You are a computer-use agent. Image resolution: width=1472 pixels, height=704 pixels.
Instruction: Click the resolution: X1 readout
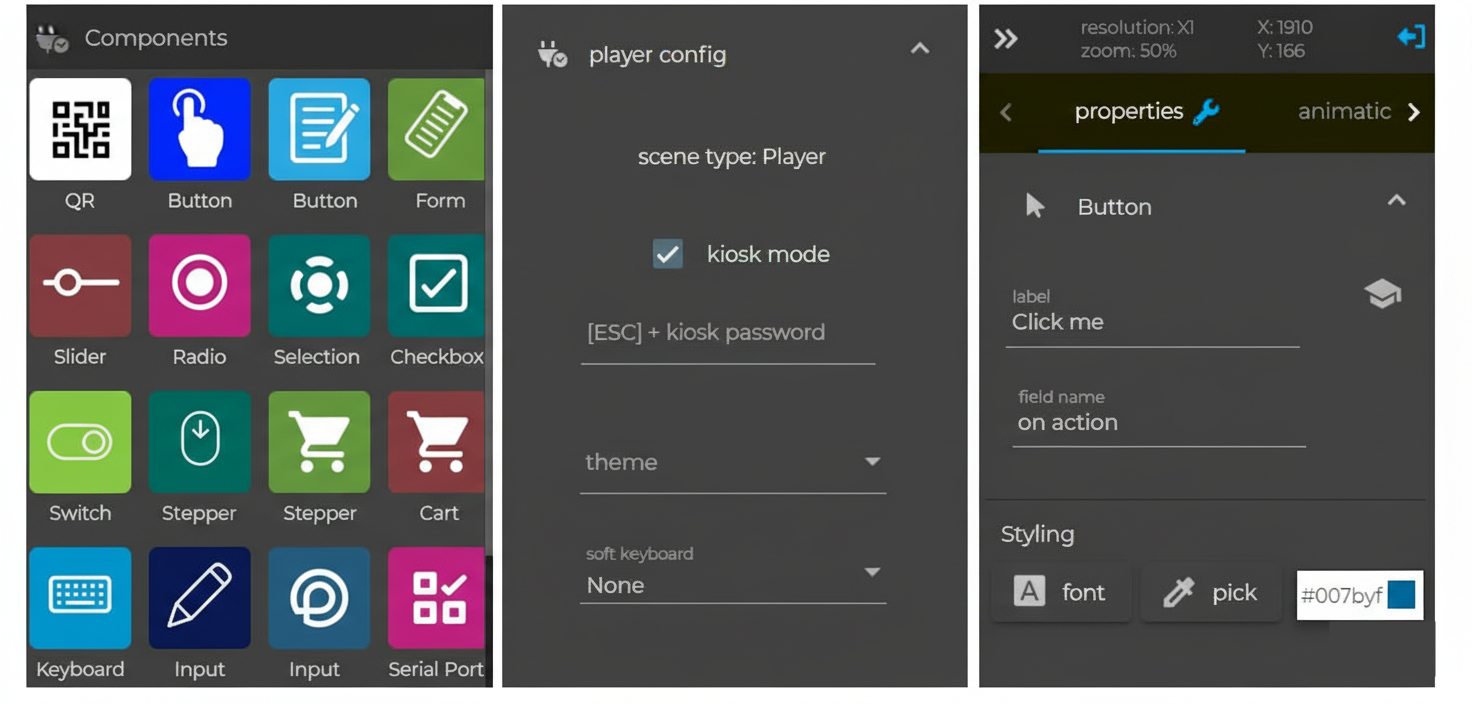click(1137, 28)
